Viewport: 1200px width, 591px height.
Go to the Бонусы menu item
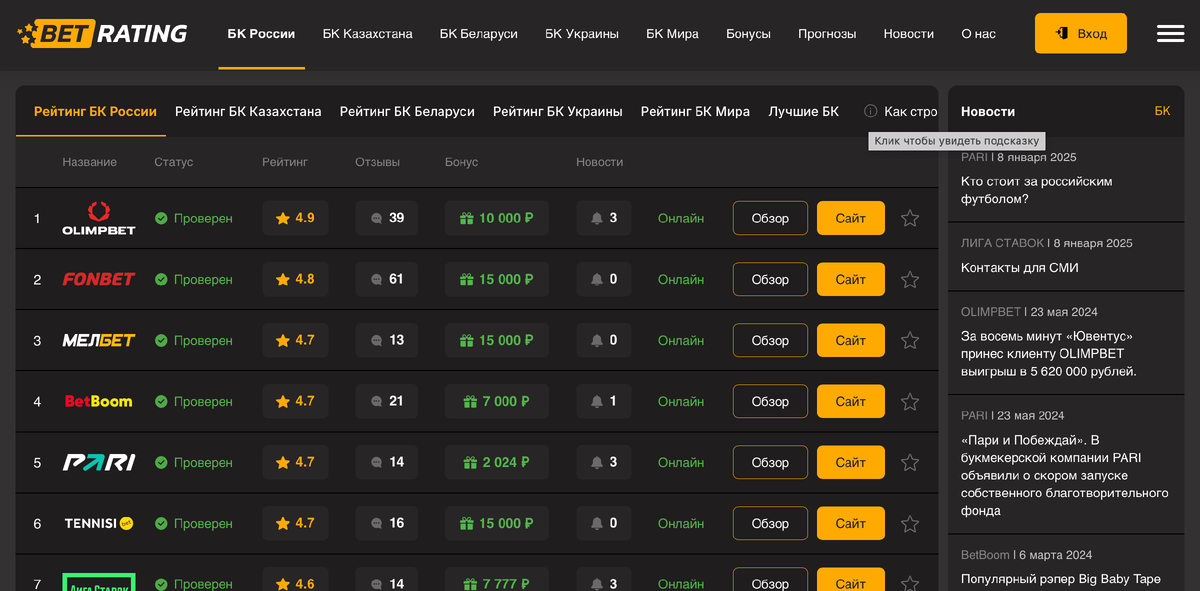[x=748, y=34]
